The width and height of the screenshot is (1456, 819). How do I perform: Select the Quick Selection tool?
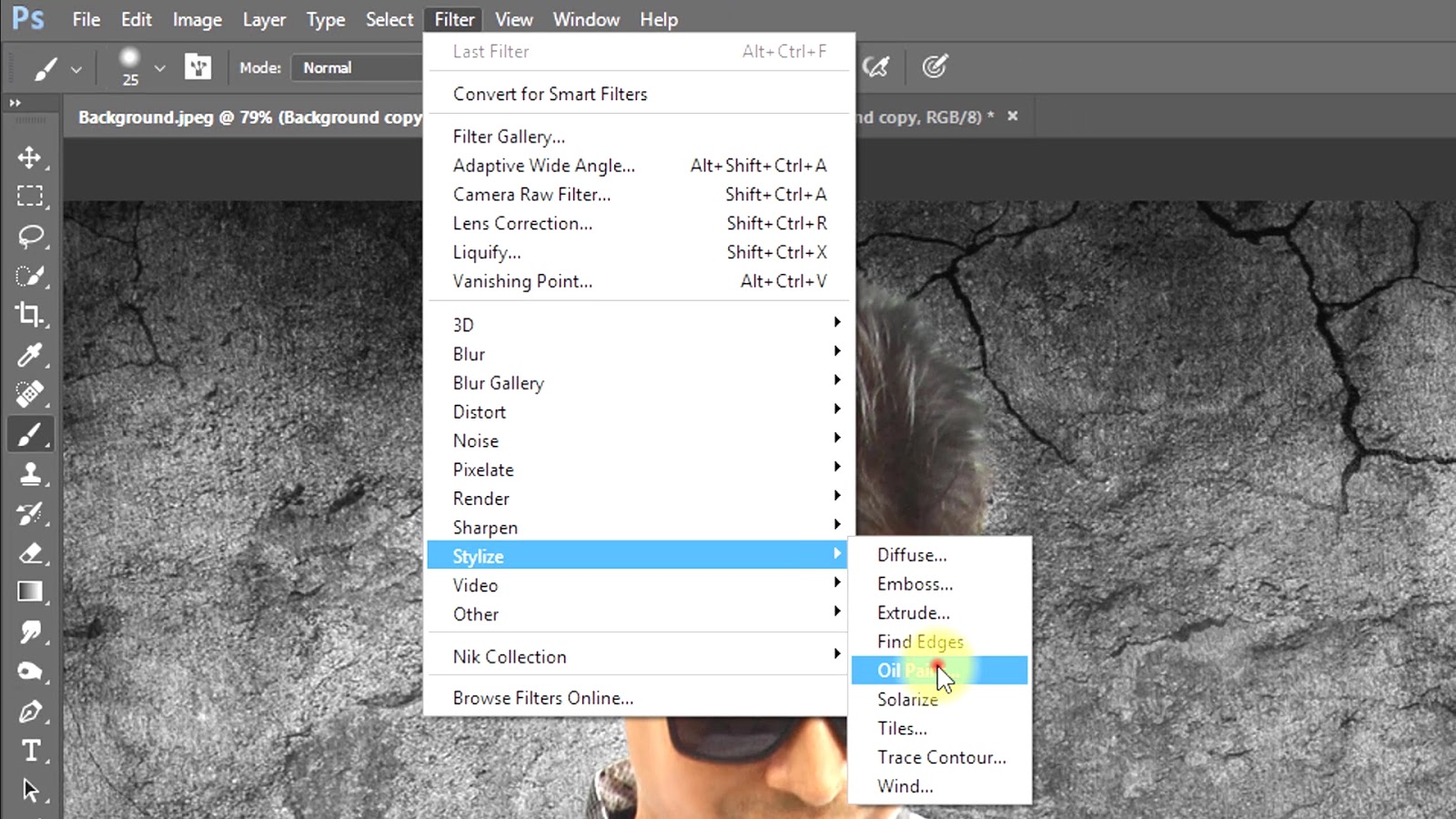point(29,276)
